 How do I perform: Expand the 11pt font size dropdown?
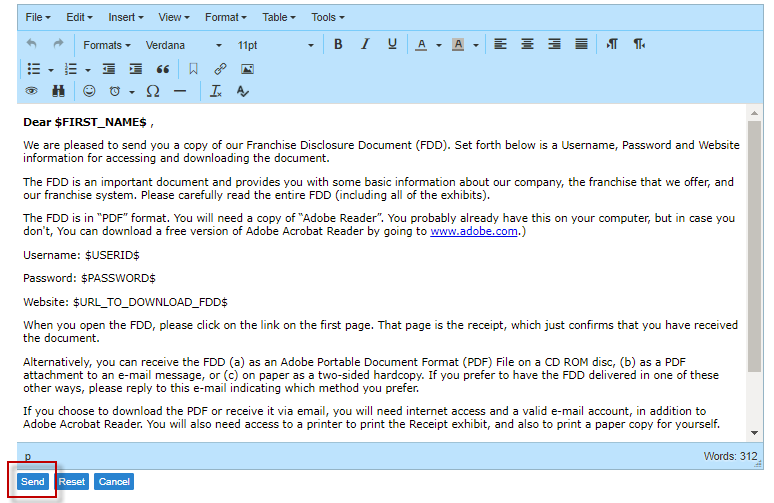(275, 45)
